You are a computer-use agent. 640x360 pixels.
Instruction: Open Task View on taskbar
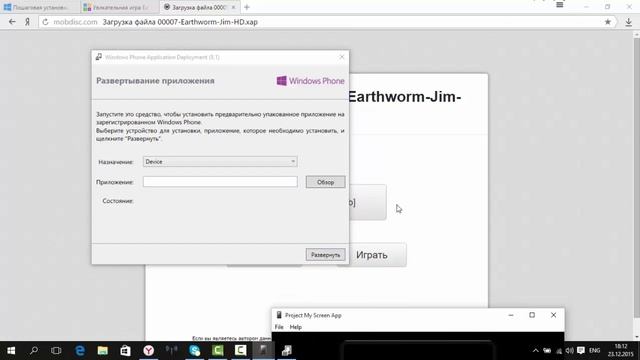click(x=56, y=351)
